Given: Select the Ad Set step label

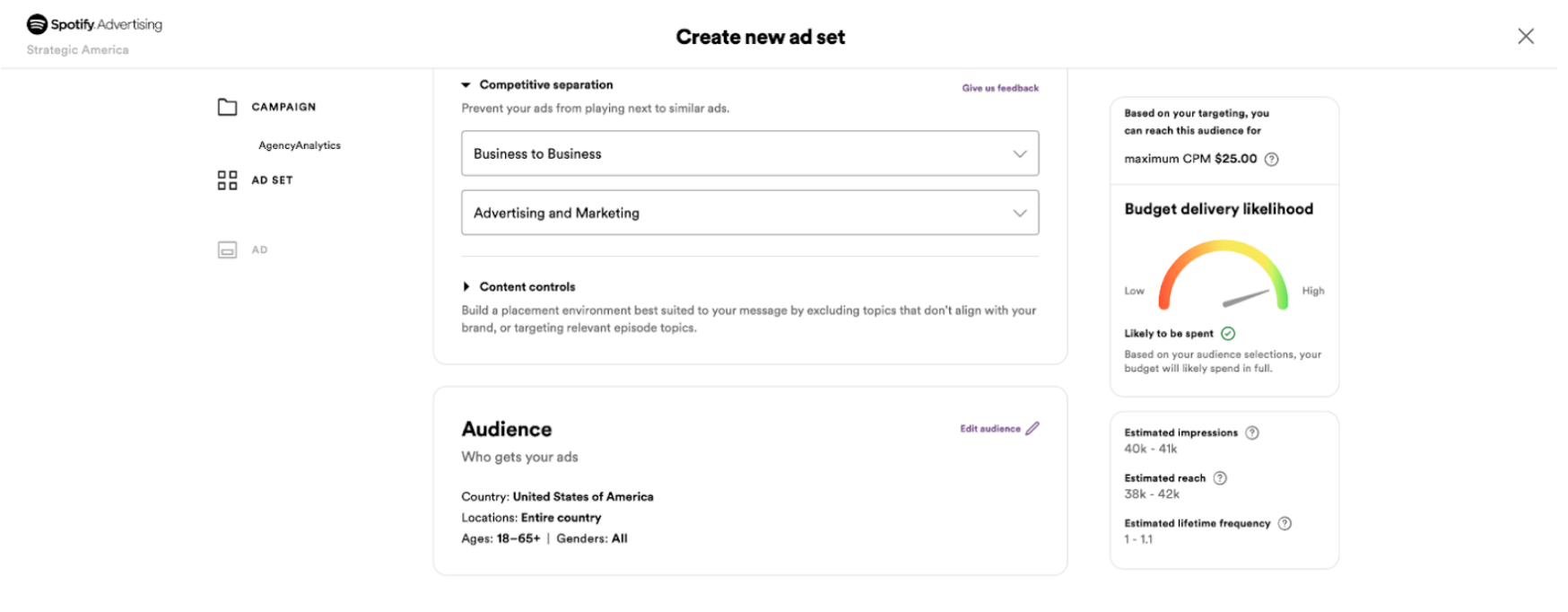Looking at the screenshot, I should click(x=272, y=180).
